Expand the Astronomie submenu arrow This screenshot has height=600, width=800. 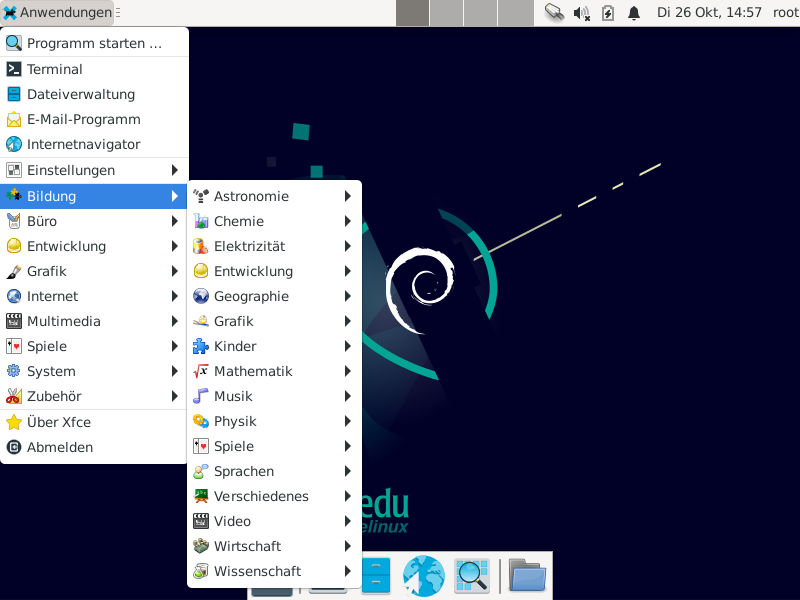[x=347, y=196]
